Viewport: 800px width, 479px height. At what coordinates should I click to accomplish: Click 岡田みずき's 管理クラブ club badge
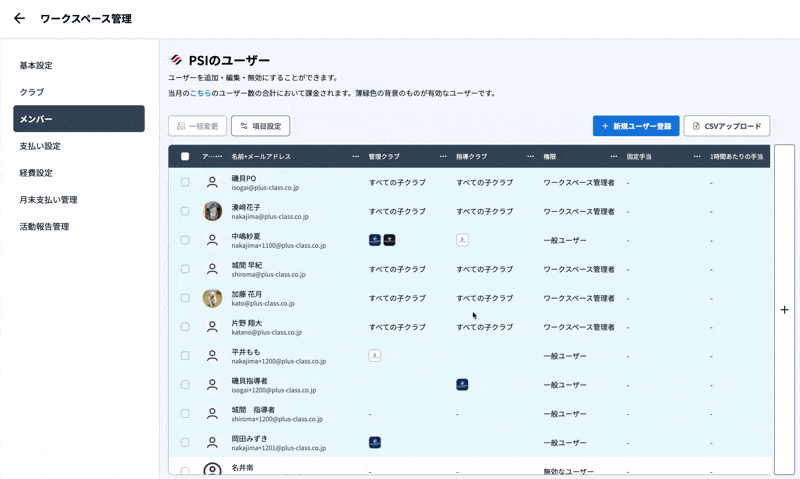pyautogui.click(x=375, y=442)
